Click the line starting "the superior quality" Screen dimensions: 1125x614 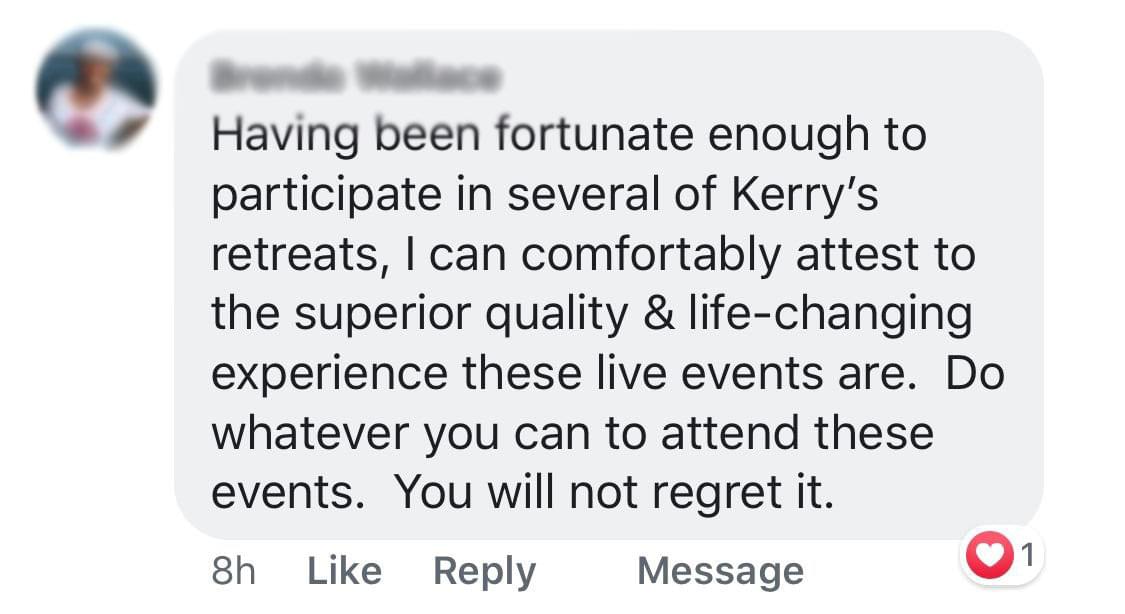tap(592, 316)
